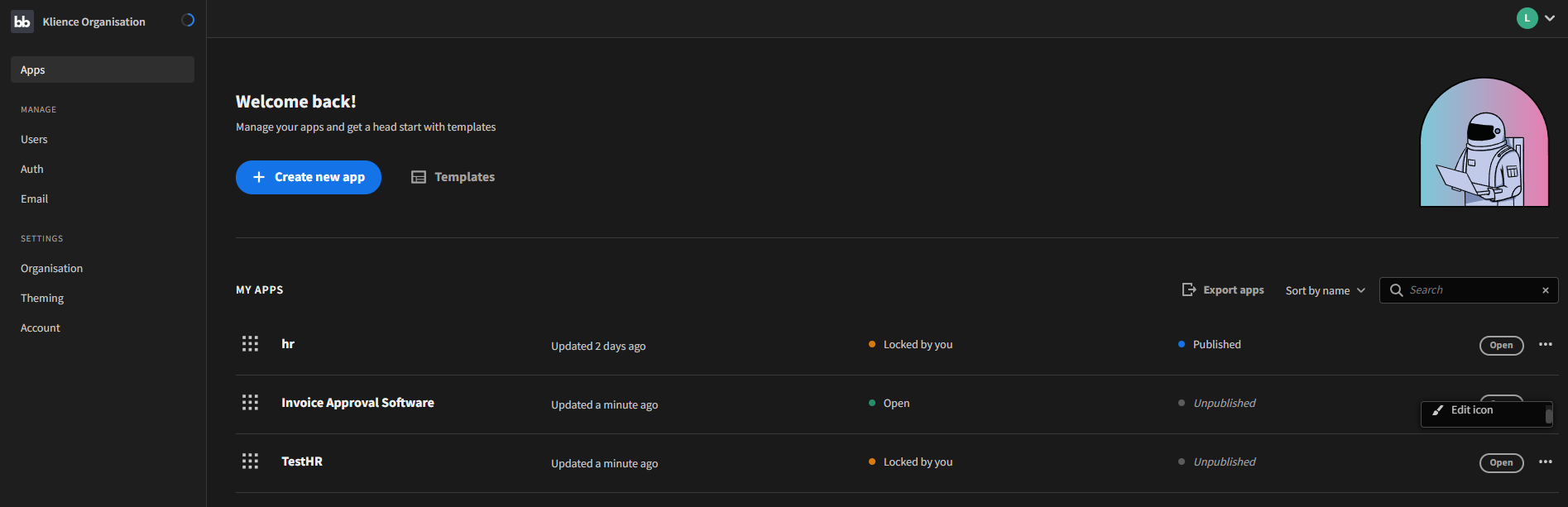This screenshot has width=1568, height=507.
Task: Open the TestHR row three-dots menu
Action: [x=1545, y=462]
